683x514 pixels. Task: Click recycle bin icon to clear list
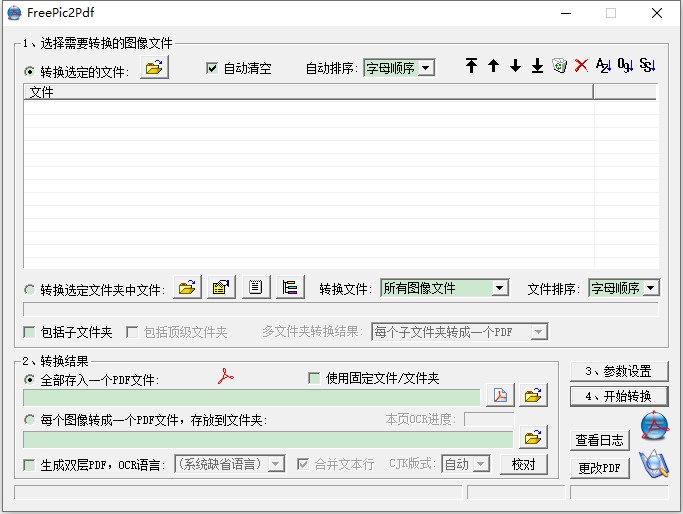559,66
